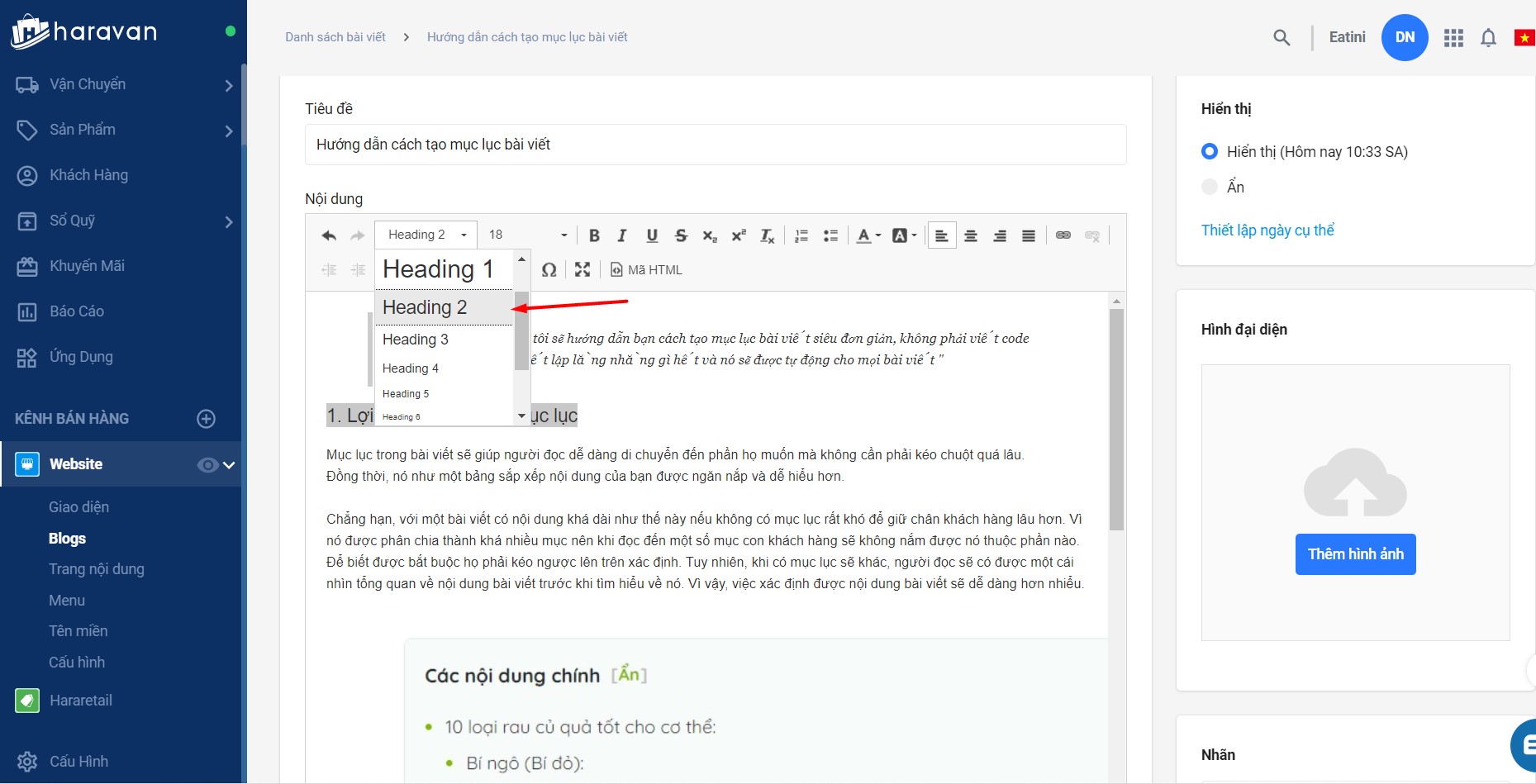Toggle bold formatting in the editor toolbar

593,235
